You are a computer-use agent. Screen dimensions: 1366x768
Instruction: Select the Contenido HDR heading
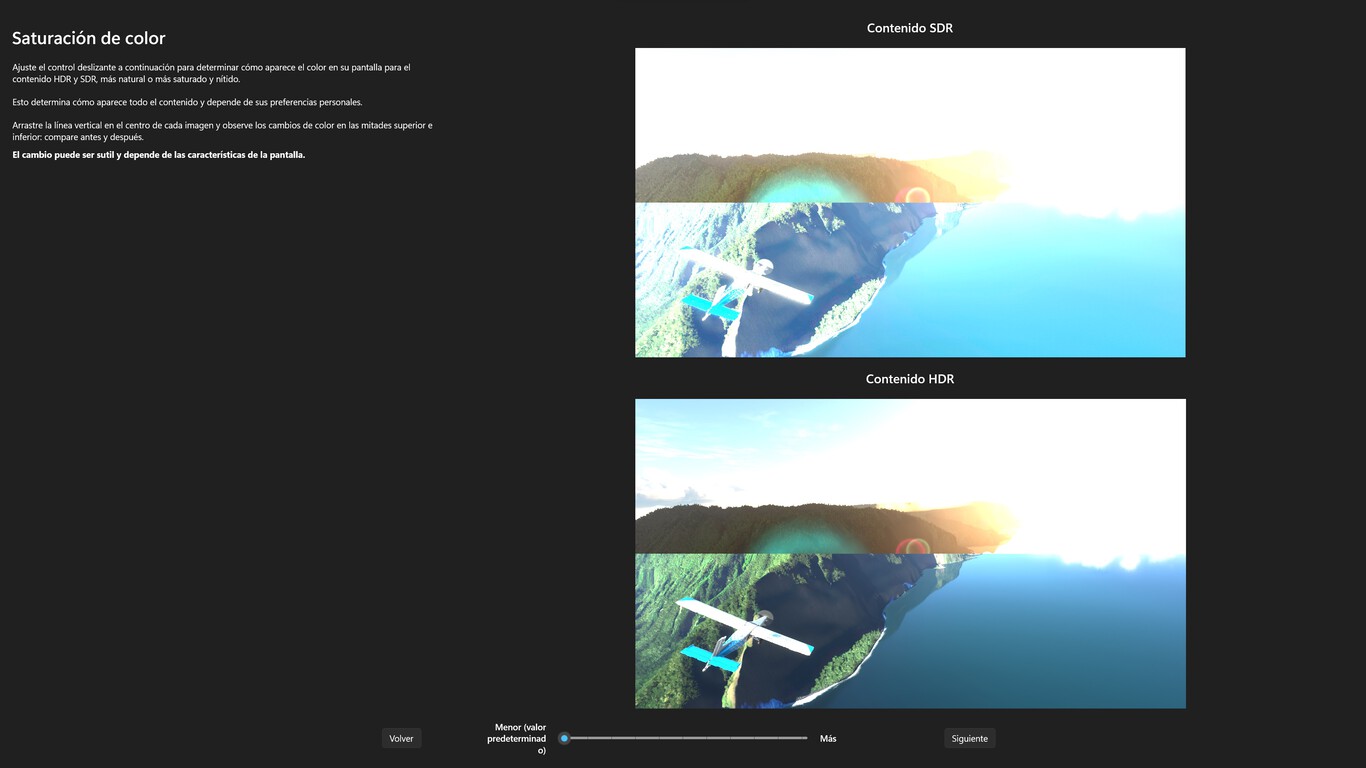click(x=909, y=378)
